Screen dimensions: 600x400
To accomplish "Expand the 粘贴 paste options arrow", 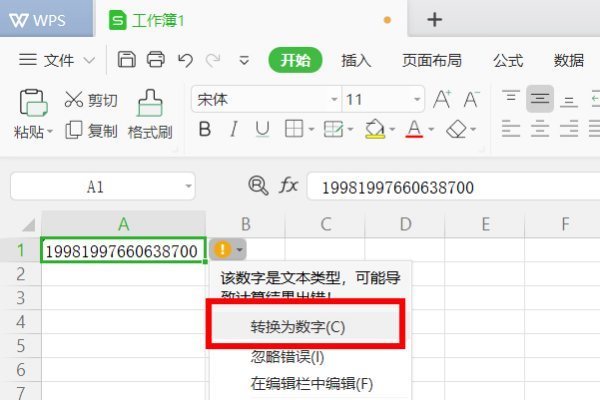I will pyautogui.click(x=50, y=132).
